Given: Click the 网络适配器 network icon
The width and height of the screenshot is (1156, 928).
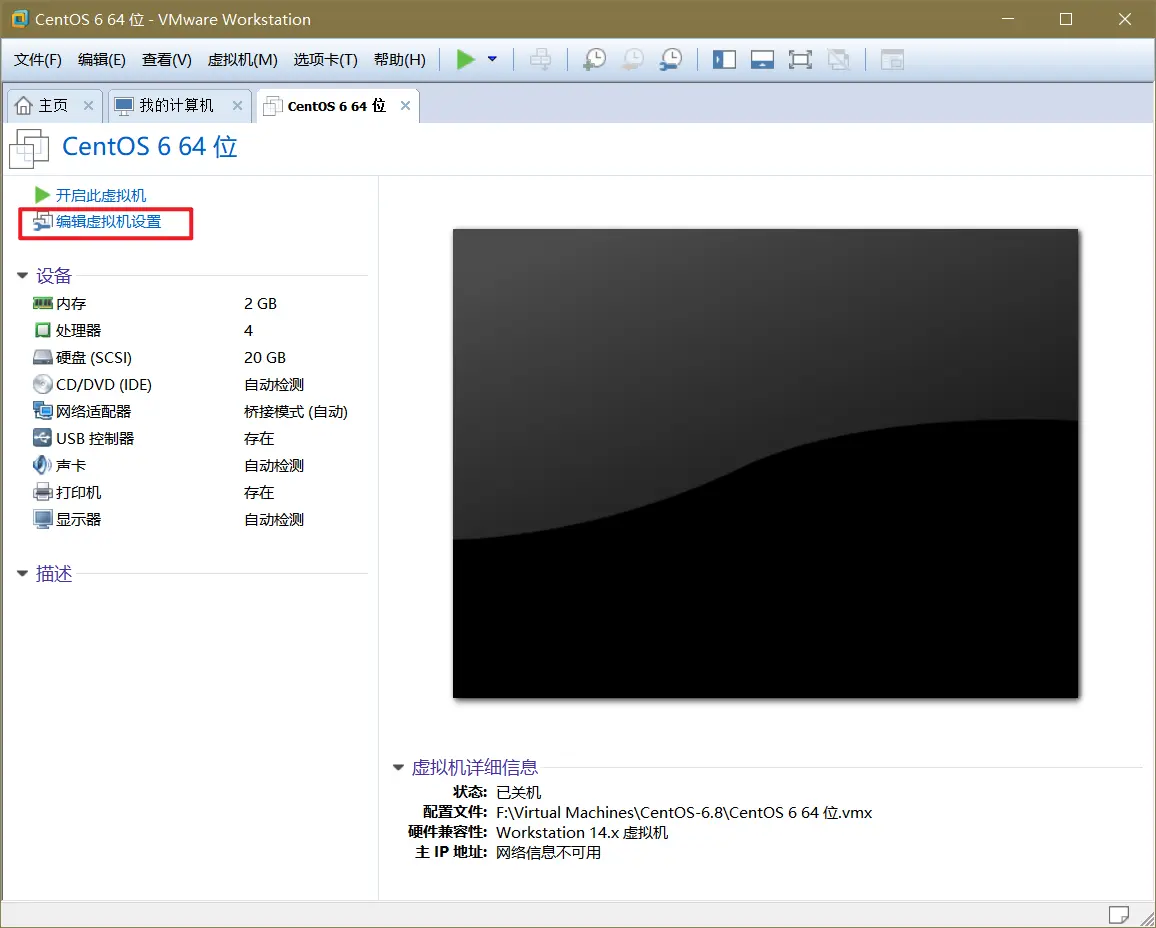Looking at the screenshot, I should point(43,411).
